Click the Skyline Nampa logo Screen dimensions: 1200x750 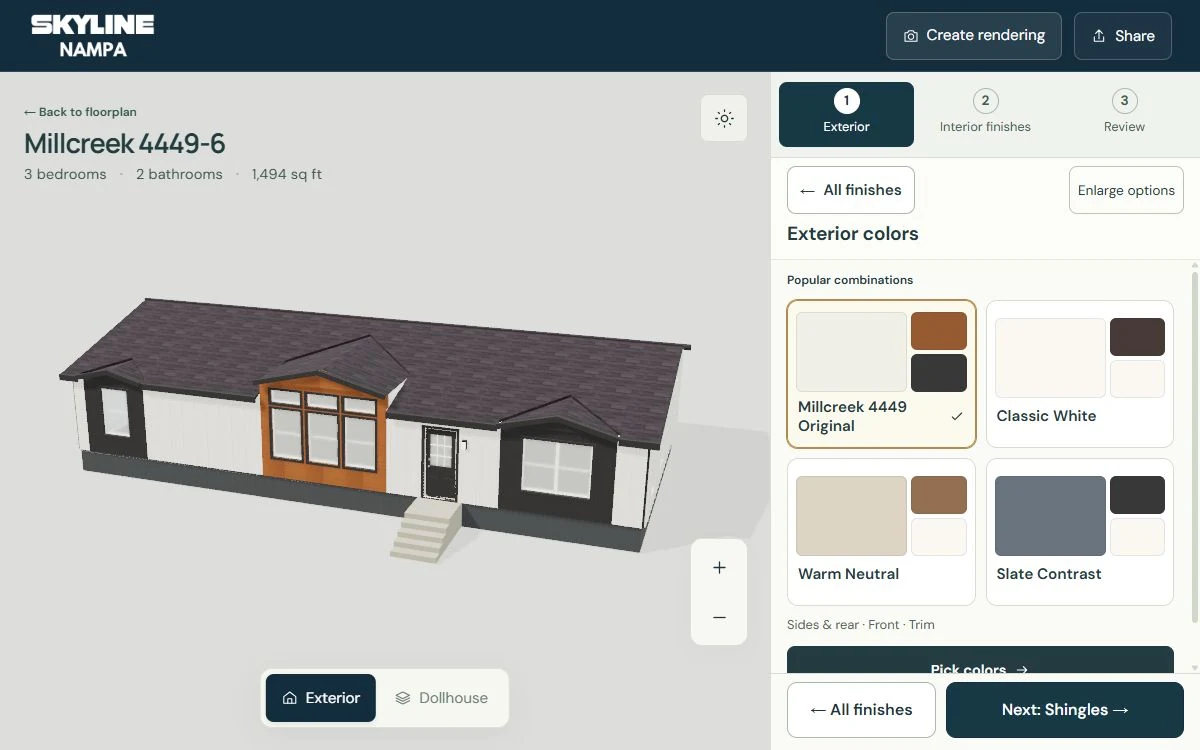click(92, 36)
